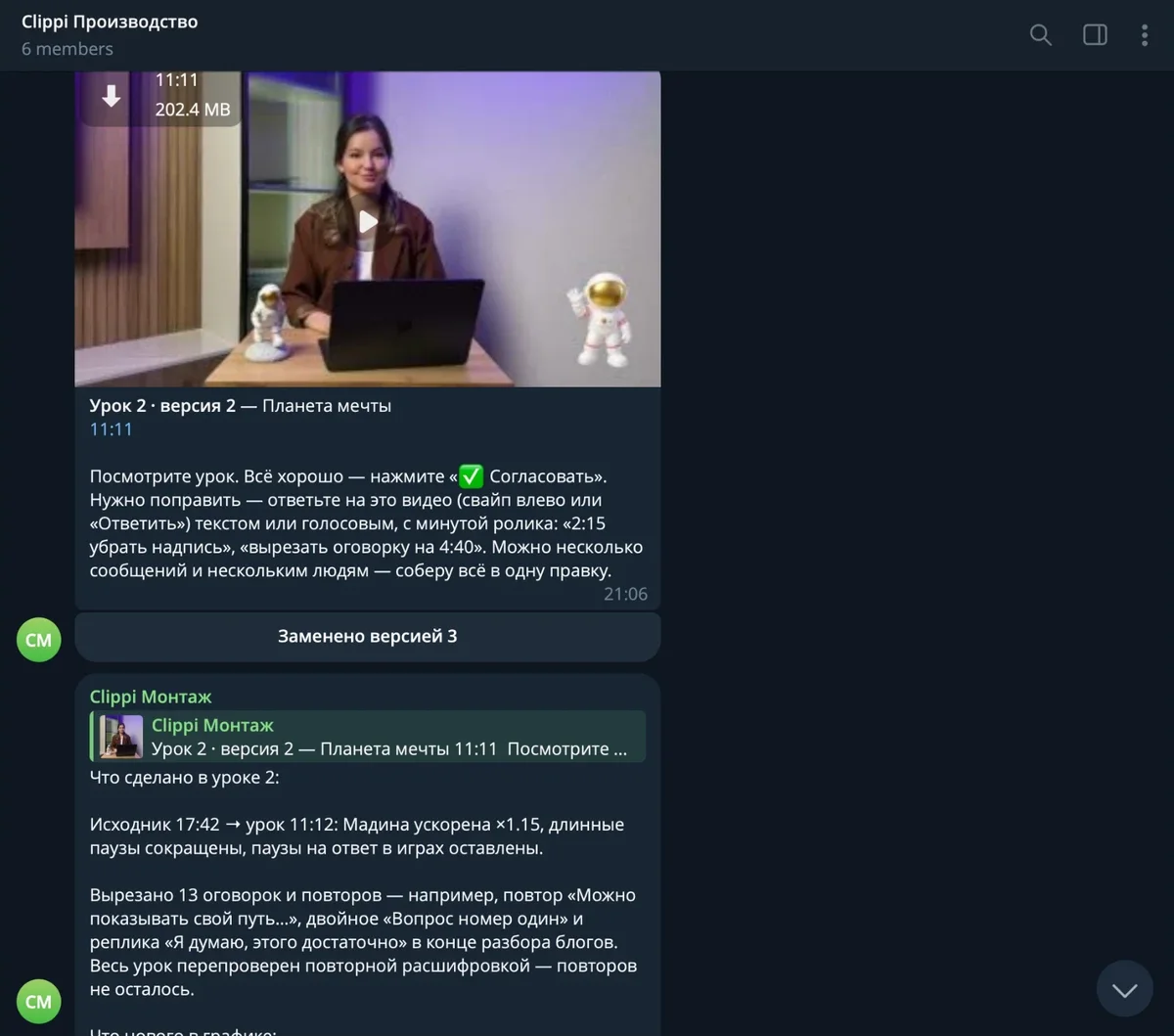Open the Clippi Монтаж sender name
This screenshot has width=1174, height=1036.
point(151,697)
